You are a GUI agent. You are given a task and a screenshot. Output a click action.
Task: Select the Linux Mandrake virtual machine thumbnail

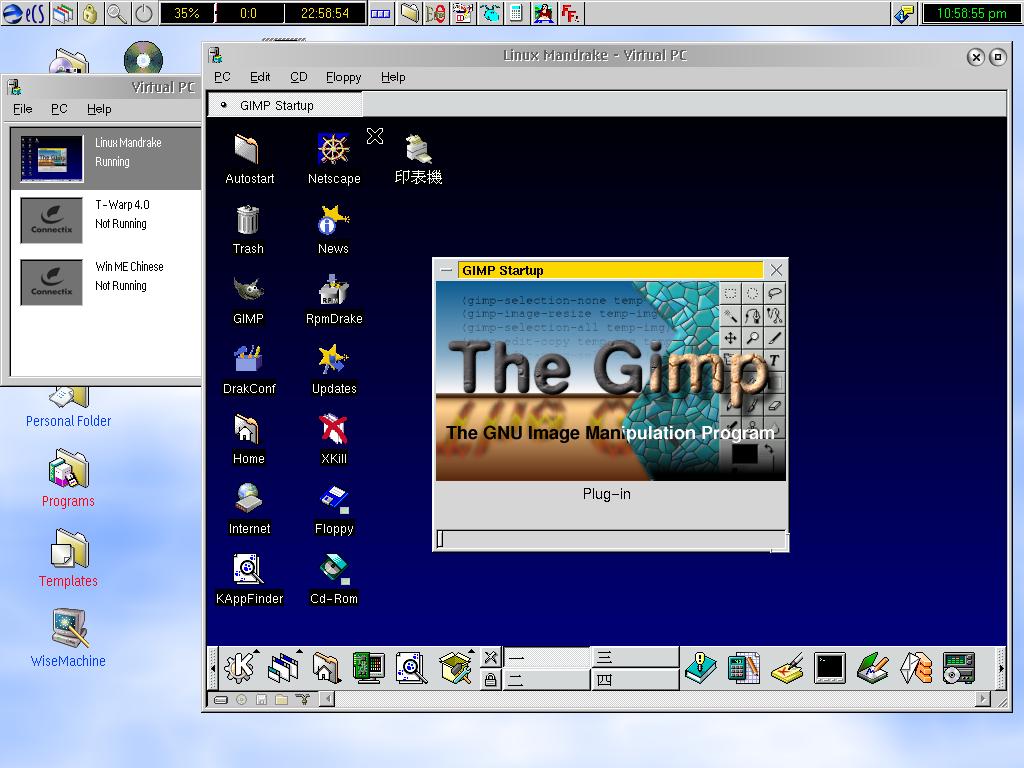point(52,159)
